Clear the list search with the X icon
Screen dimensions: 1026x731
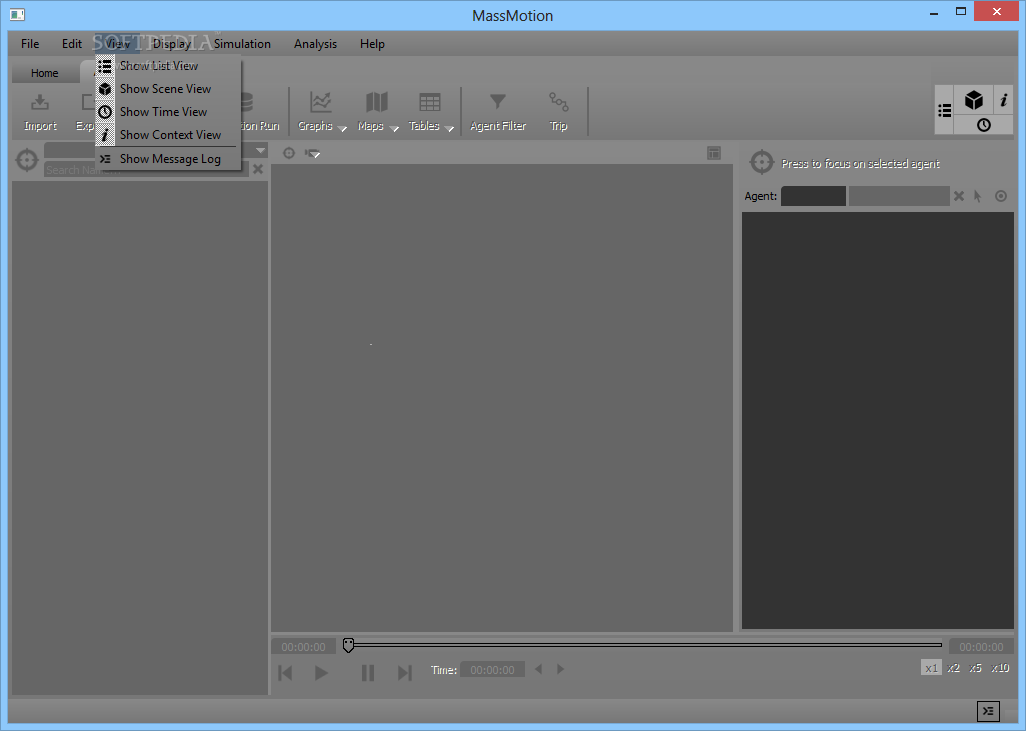[258, 169]
